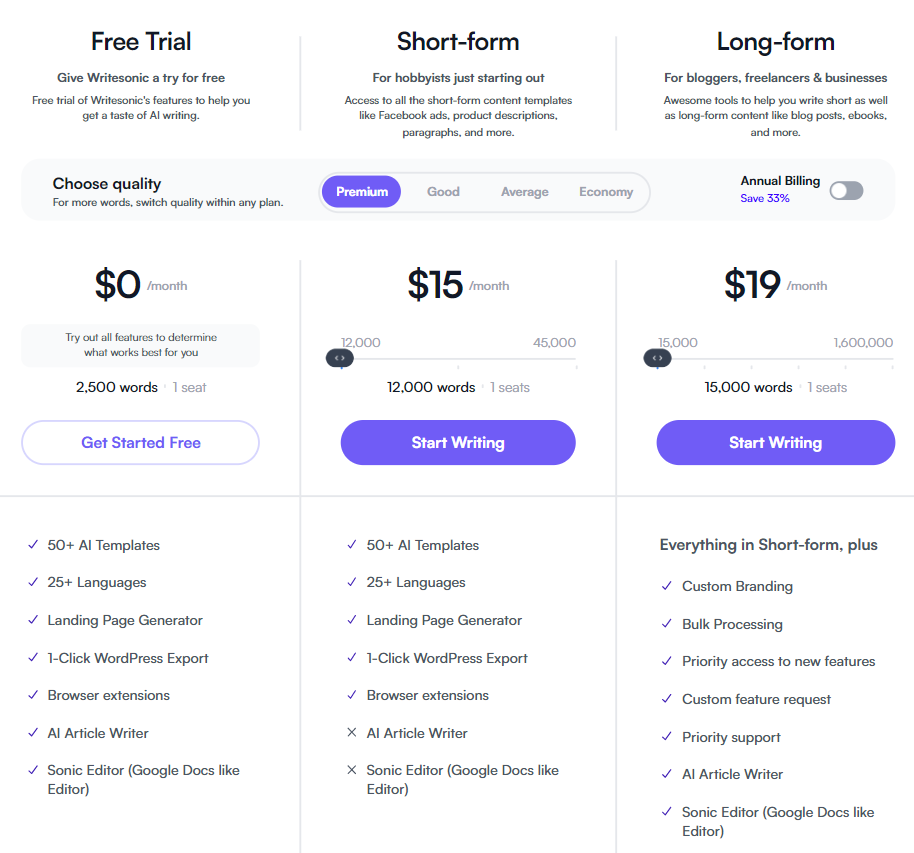Click the checkmark beside Custom Branding
Image resolution: width=914 pixels, height=853 pixels.
coord(667,586)
